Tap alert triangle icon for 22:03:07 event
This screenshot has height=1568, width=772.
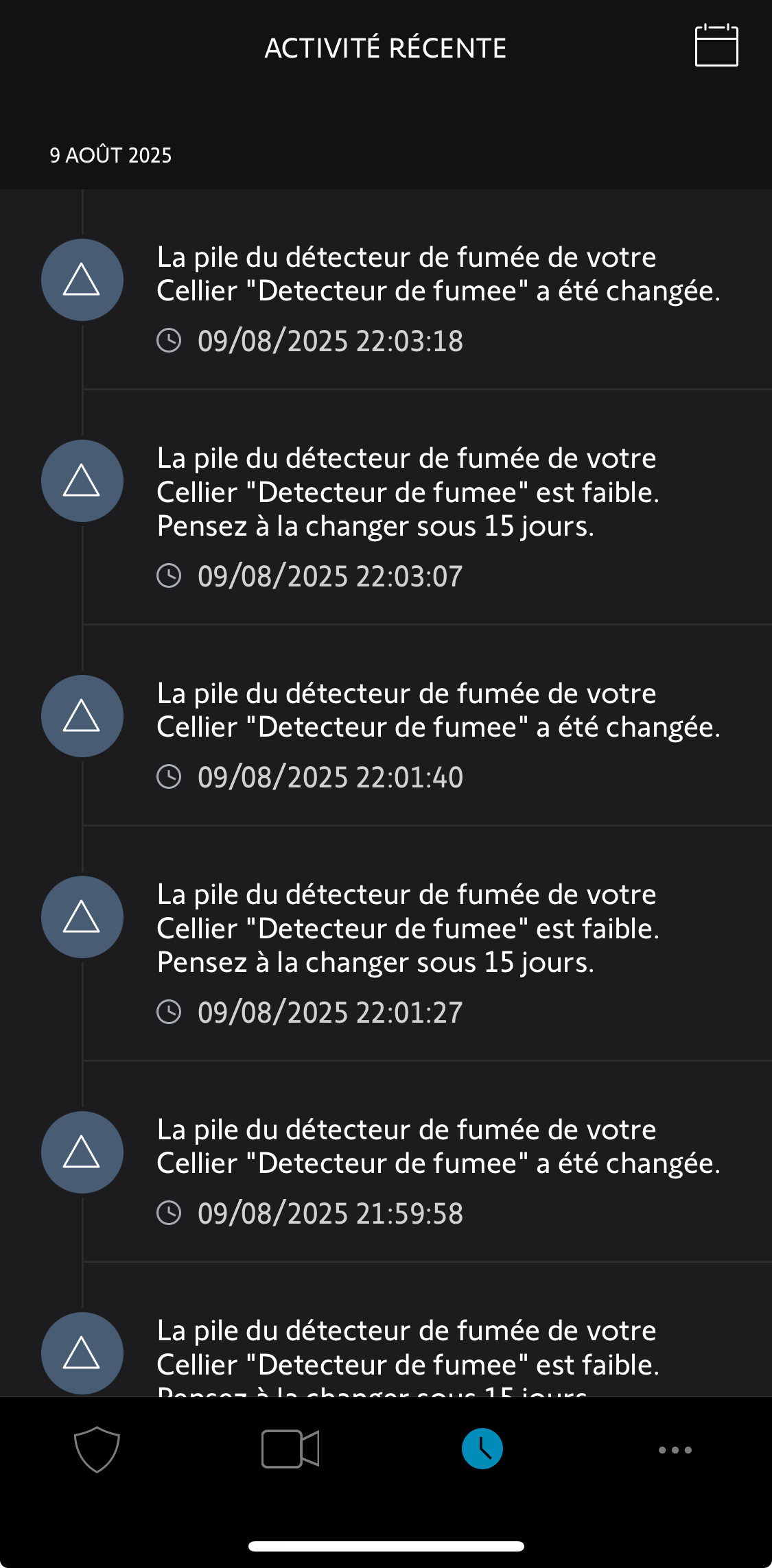pos(82,481)
